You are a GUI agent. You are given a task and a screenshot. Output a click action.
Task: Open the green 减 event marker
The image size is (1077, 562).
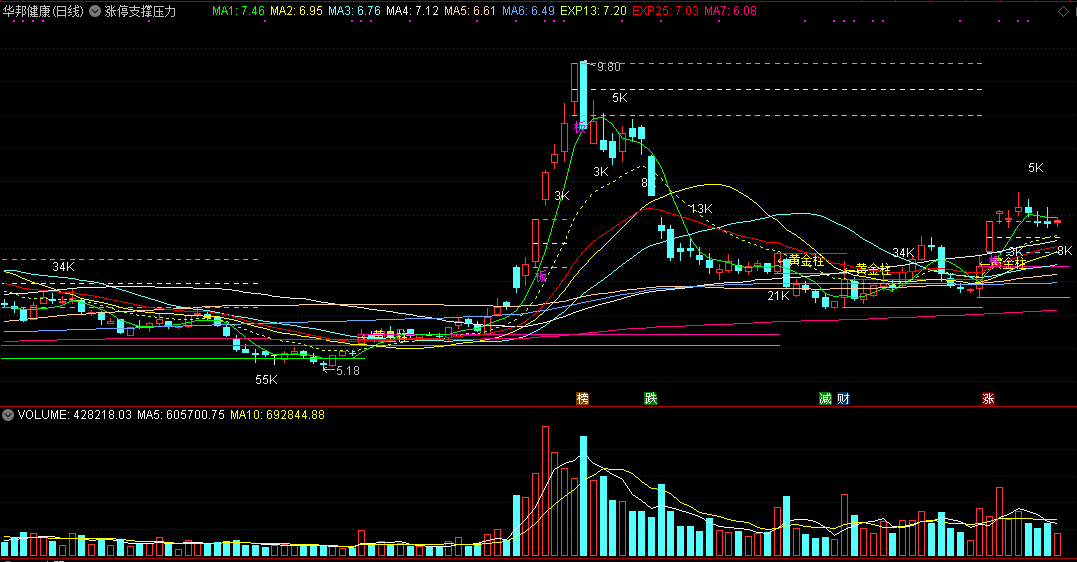[826, 398]
